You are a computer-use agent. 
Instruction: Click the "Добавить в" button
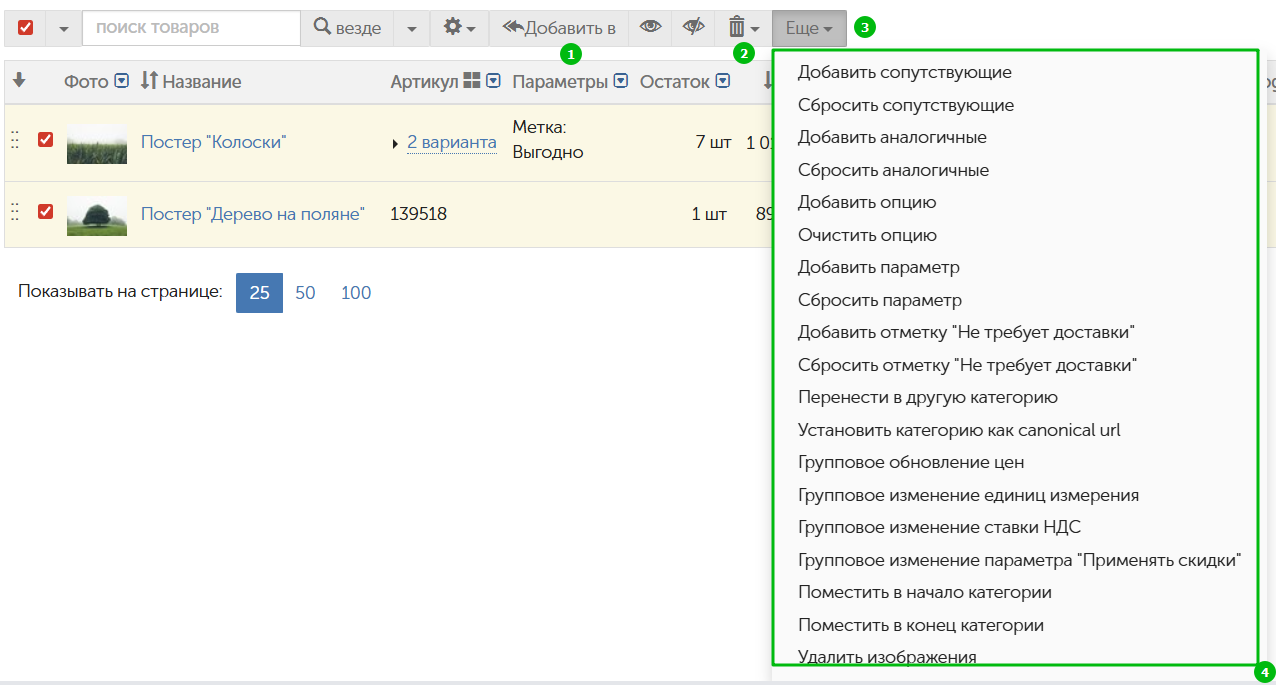coord(558,28)
